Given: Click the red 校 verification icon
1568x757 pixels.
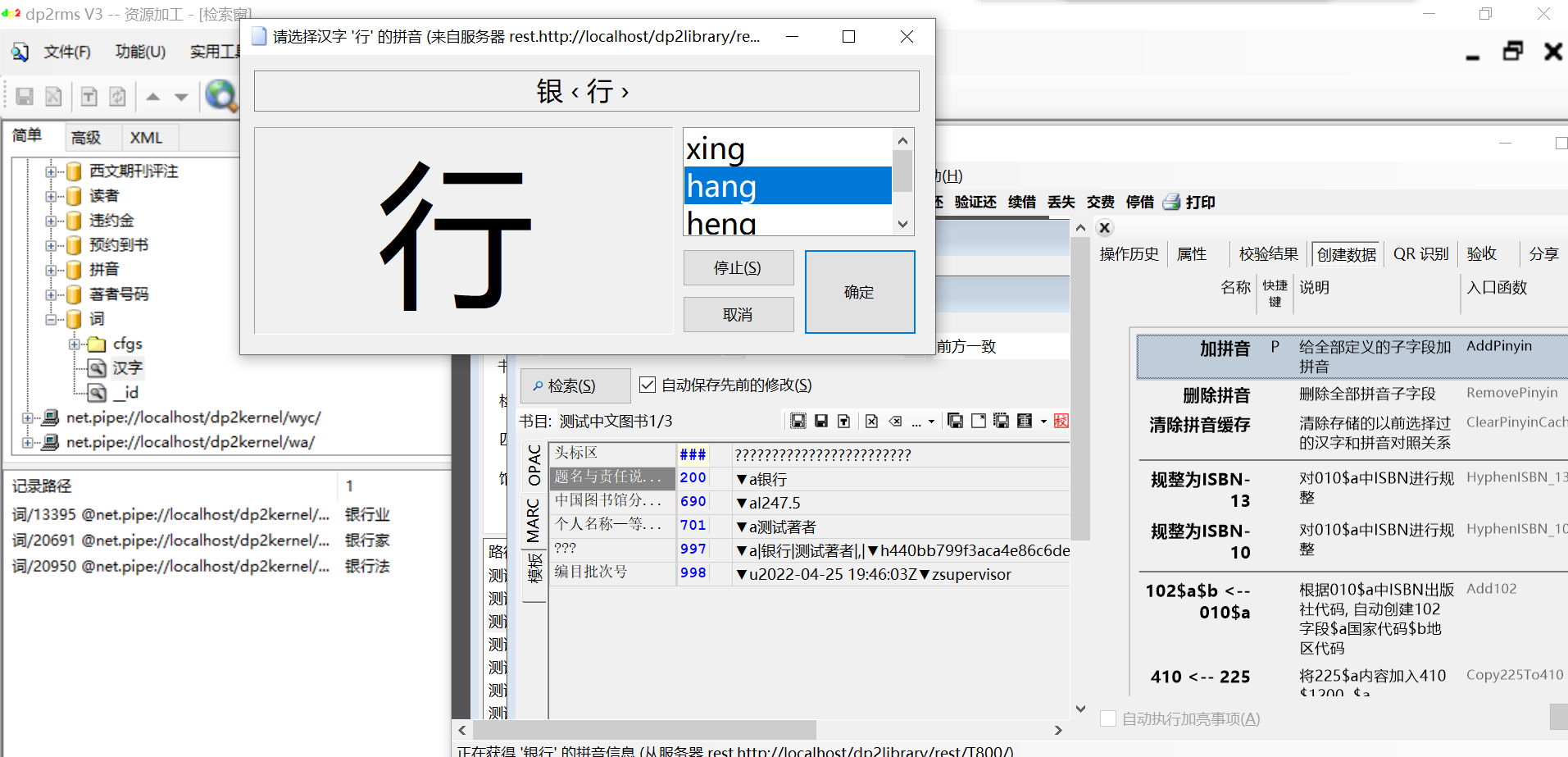Looking at the screenshot, I should pyautogui.click(x=1062, y=421).
